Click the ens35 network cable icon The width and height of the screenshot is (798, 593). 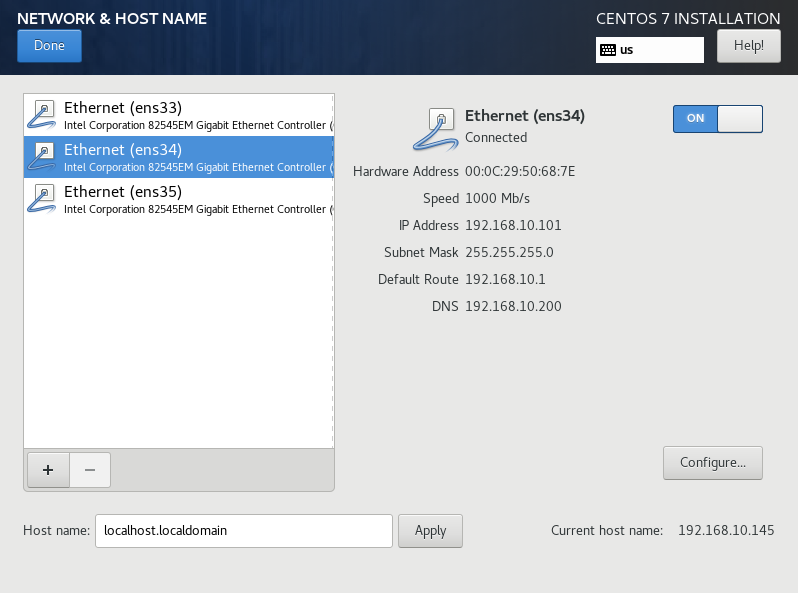43,199
